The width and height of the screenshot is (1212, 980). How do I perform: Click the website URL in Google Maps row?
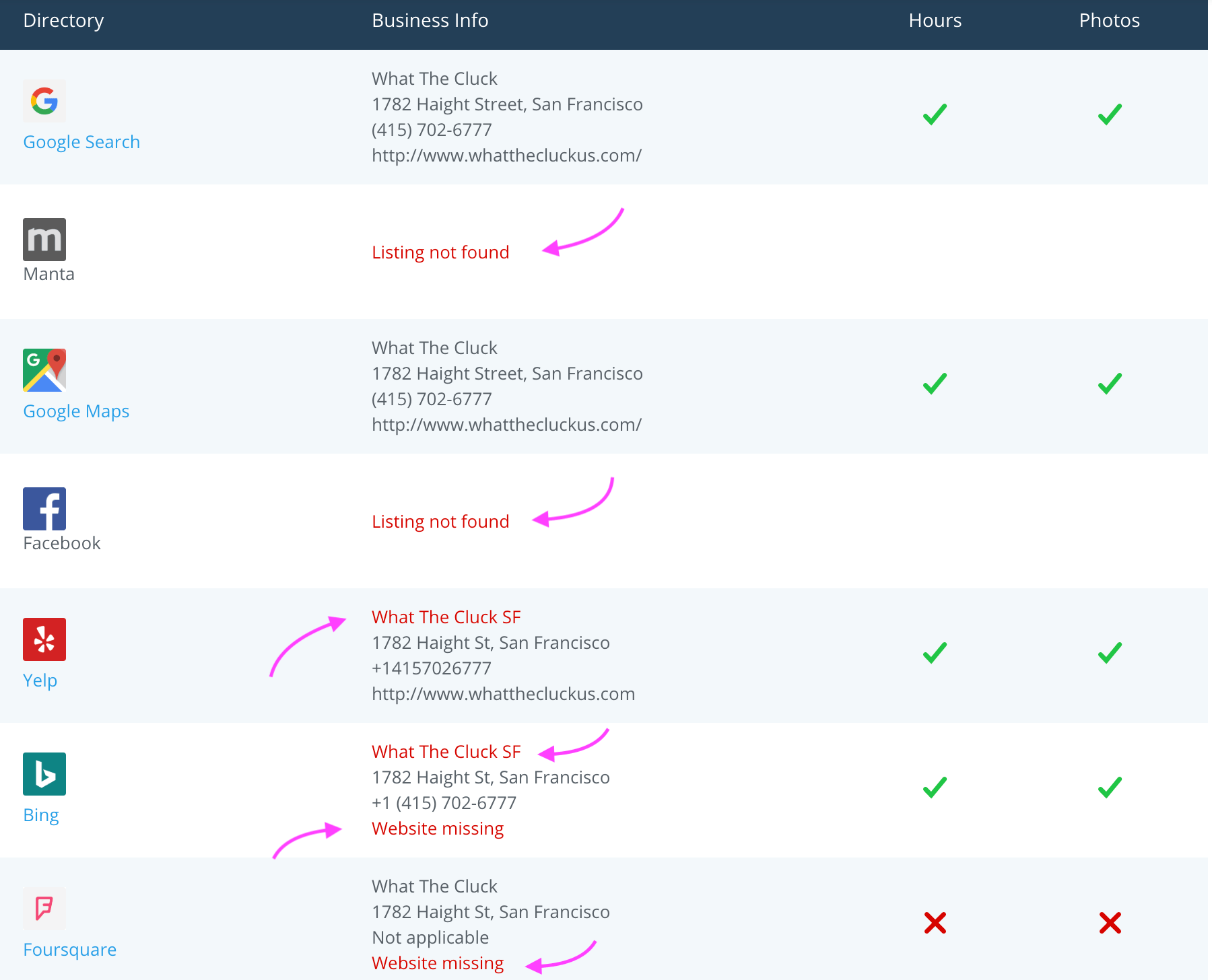pos(506,425)
